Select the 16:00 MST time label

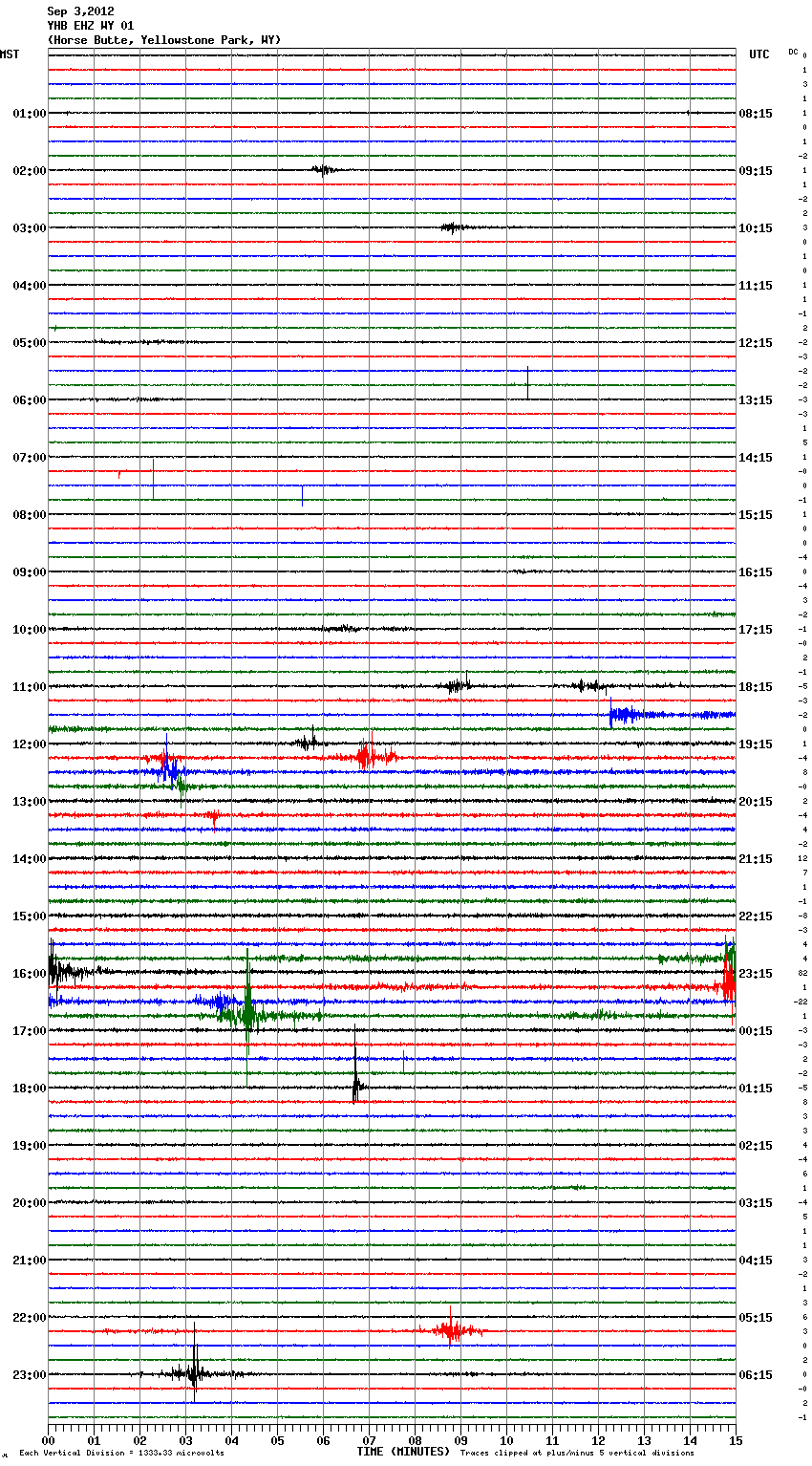tap(29, 974)
